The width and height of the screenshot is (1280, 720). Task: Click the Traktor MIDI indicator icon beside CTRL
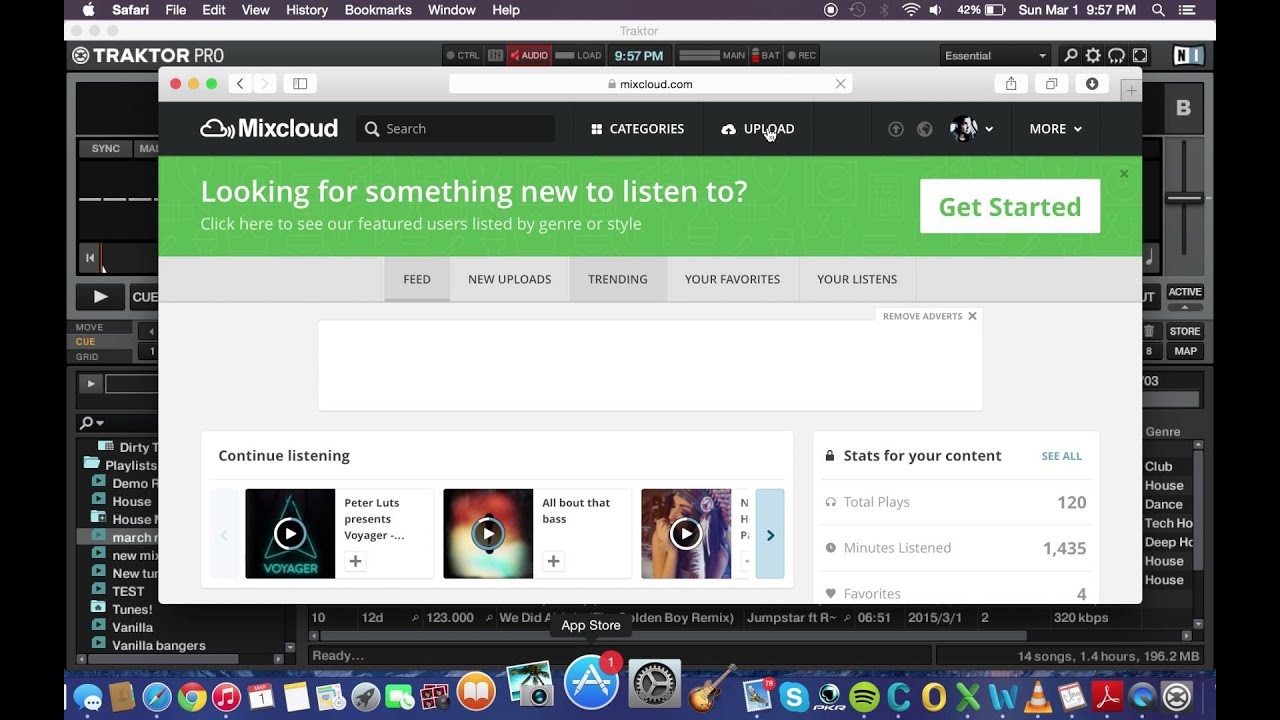[x=496, y=56]
